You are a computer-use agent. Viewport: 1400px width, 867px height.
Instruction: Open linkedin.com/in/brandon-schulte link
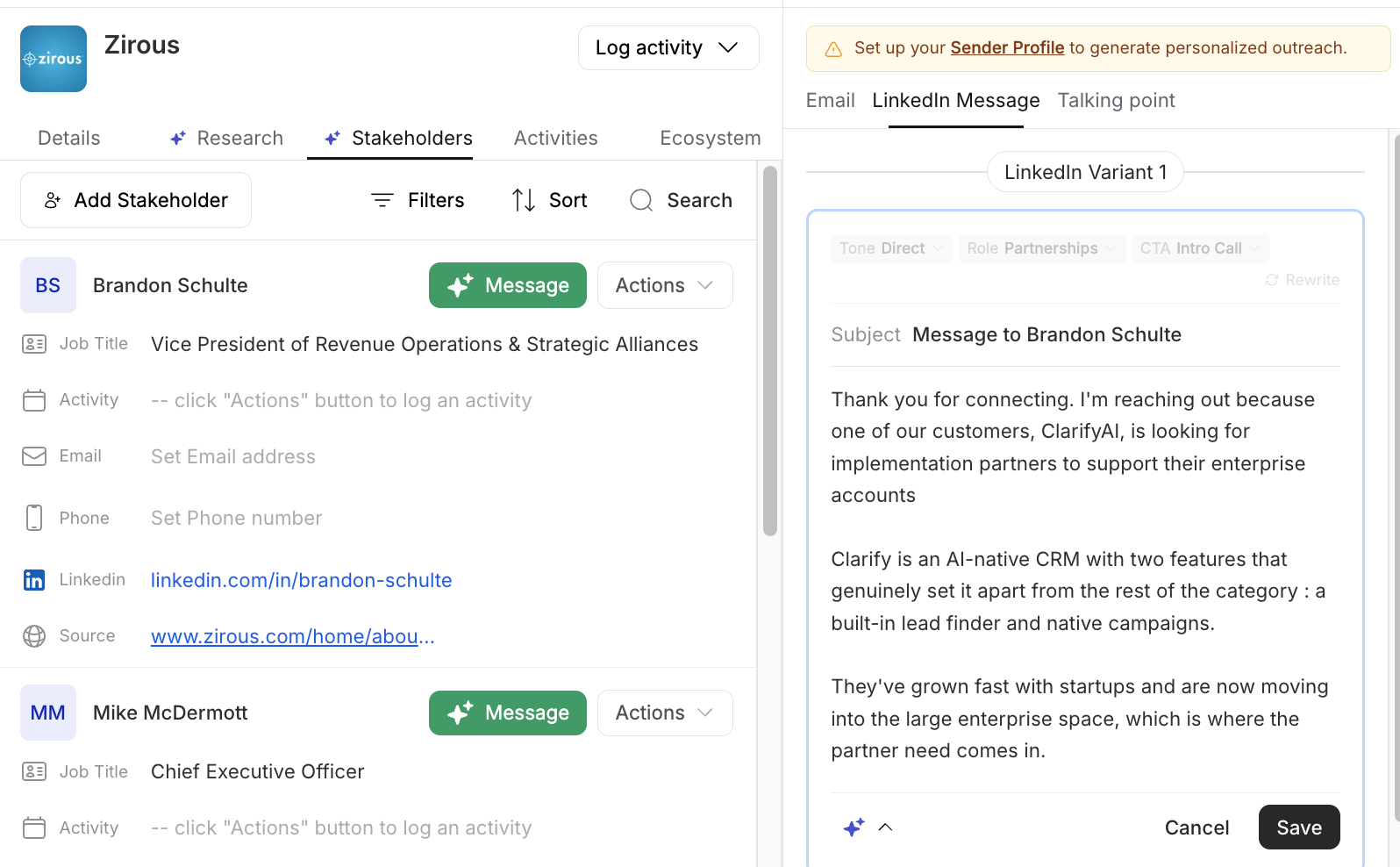click(302, 580)
